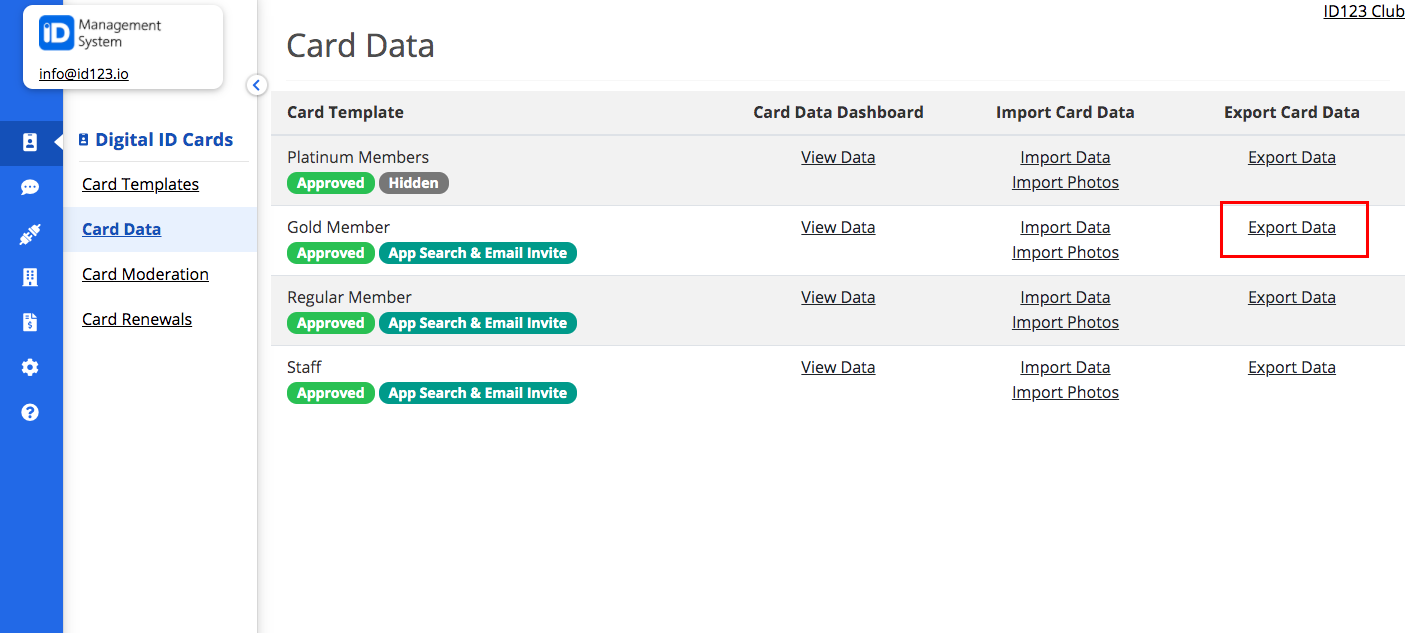
Task: Open the Card Moderation section
Action: click(x=145, y=274)
